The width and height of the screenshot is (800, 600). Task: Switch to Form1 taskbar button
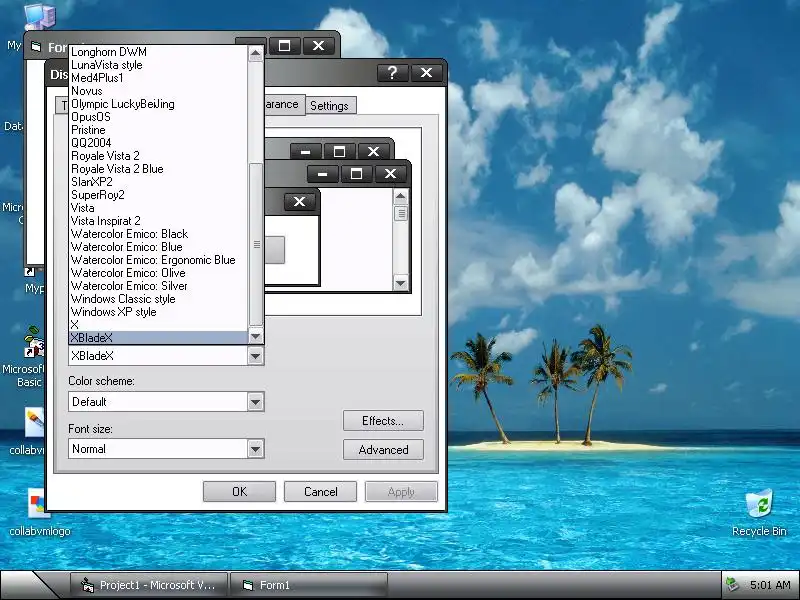pyautogui.click(x=309, y=585)
